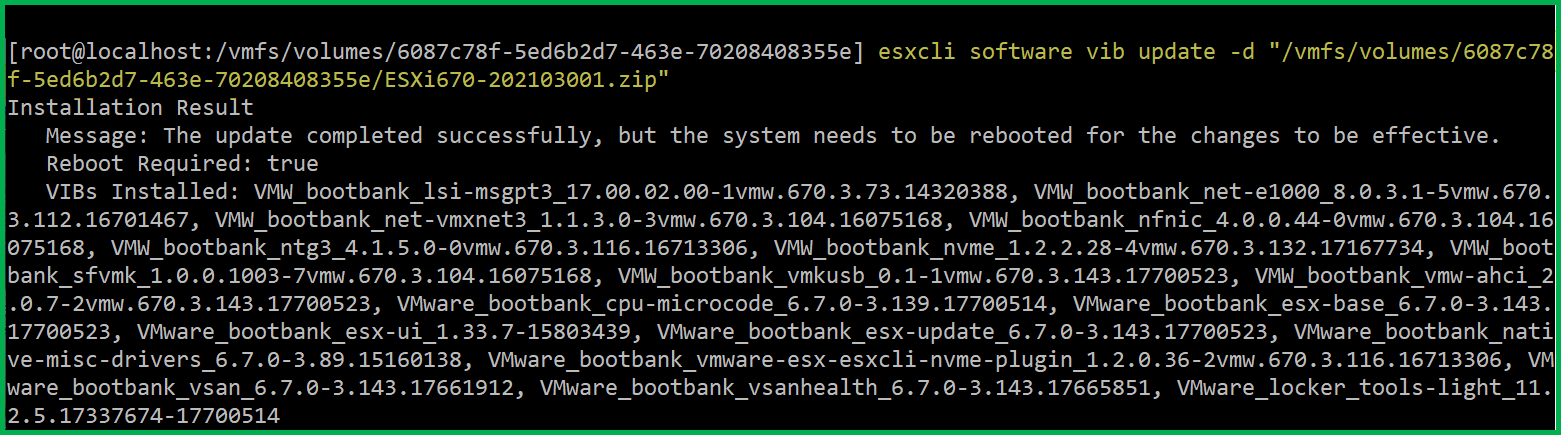Click the esxcli command word
Screen dimensions: 1561x435
tap(917, 52)
